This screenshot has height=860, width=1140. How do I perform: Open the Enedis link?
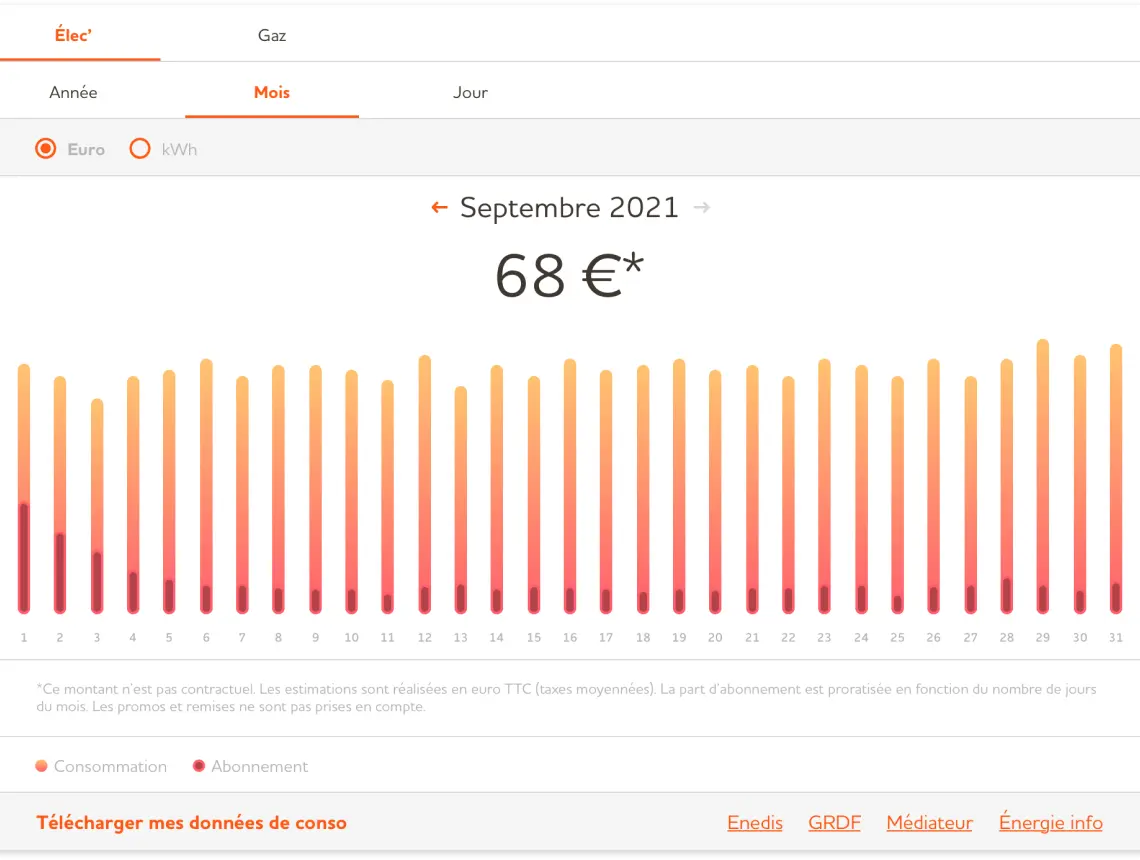[755, 823]
